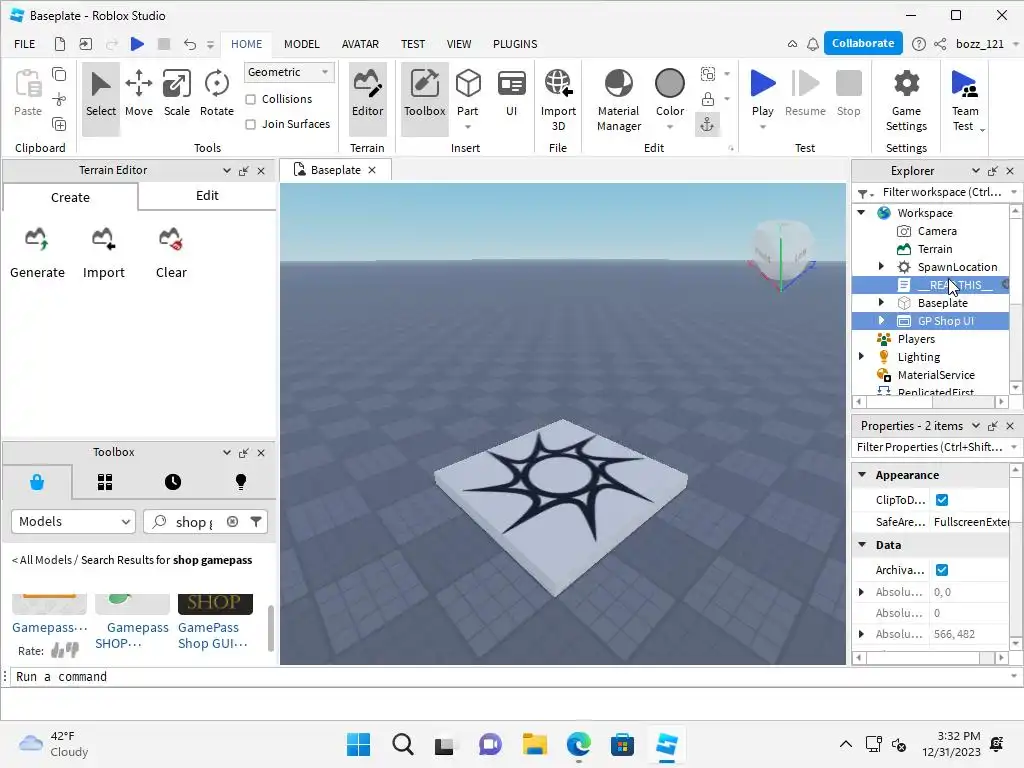
Task: Open Toolbox Creations lightbulb tab
Action: pos(240,482)
